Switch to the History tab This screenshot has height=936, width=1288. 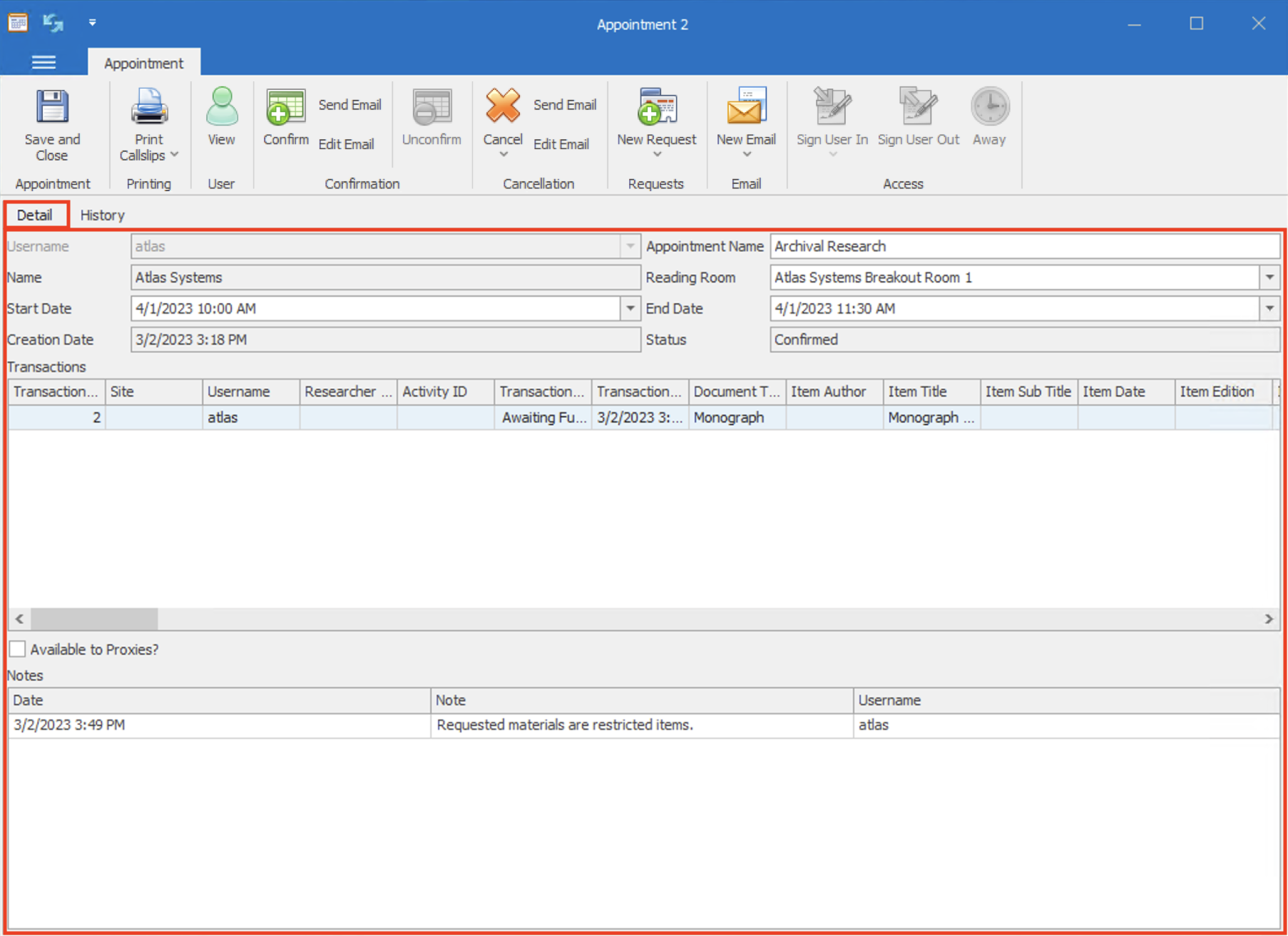click(102, 215)
